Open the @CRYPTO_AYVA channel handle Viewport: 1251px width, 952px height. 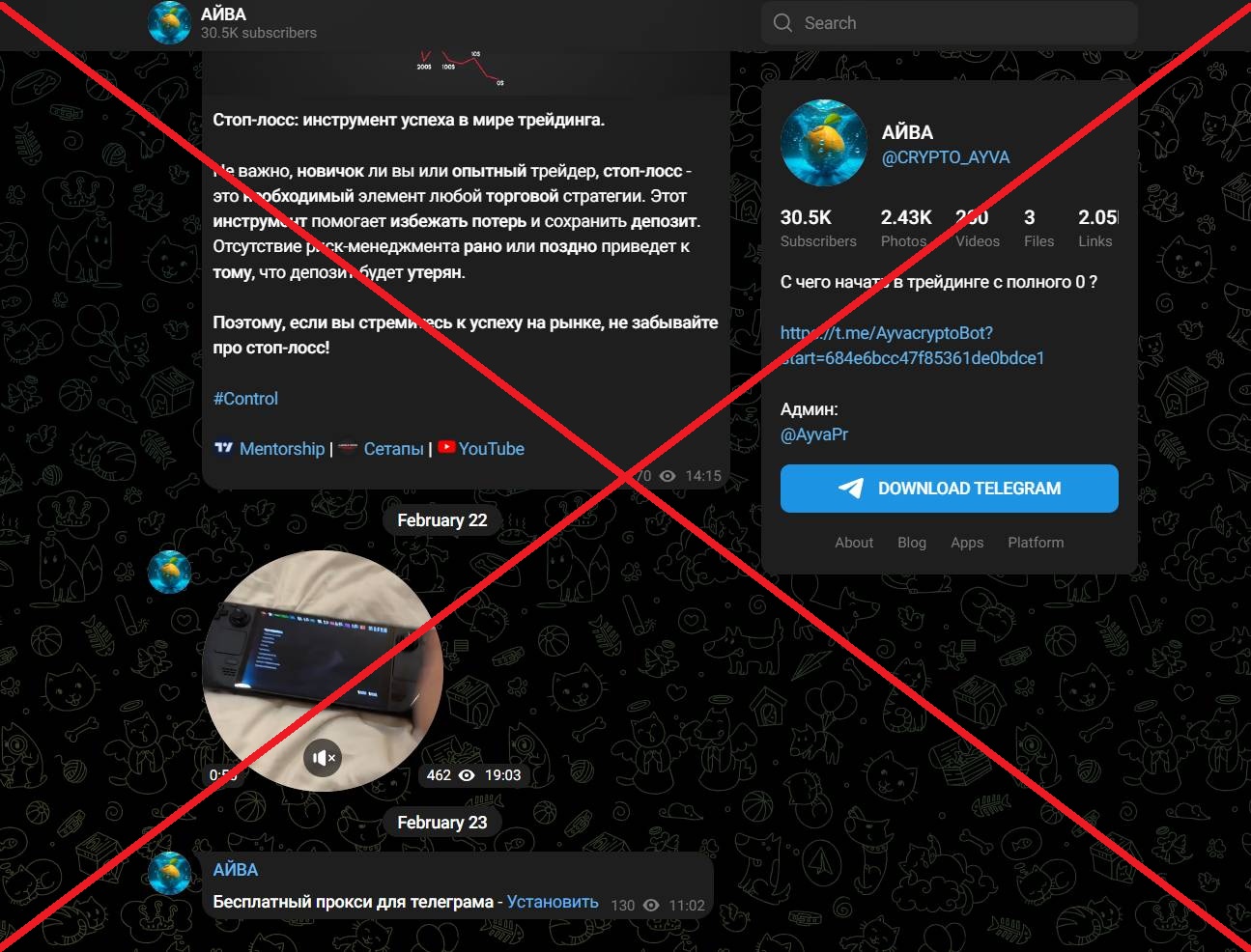point(946,157)
